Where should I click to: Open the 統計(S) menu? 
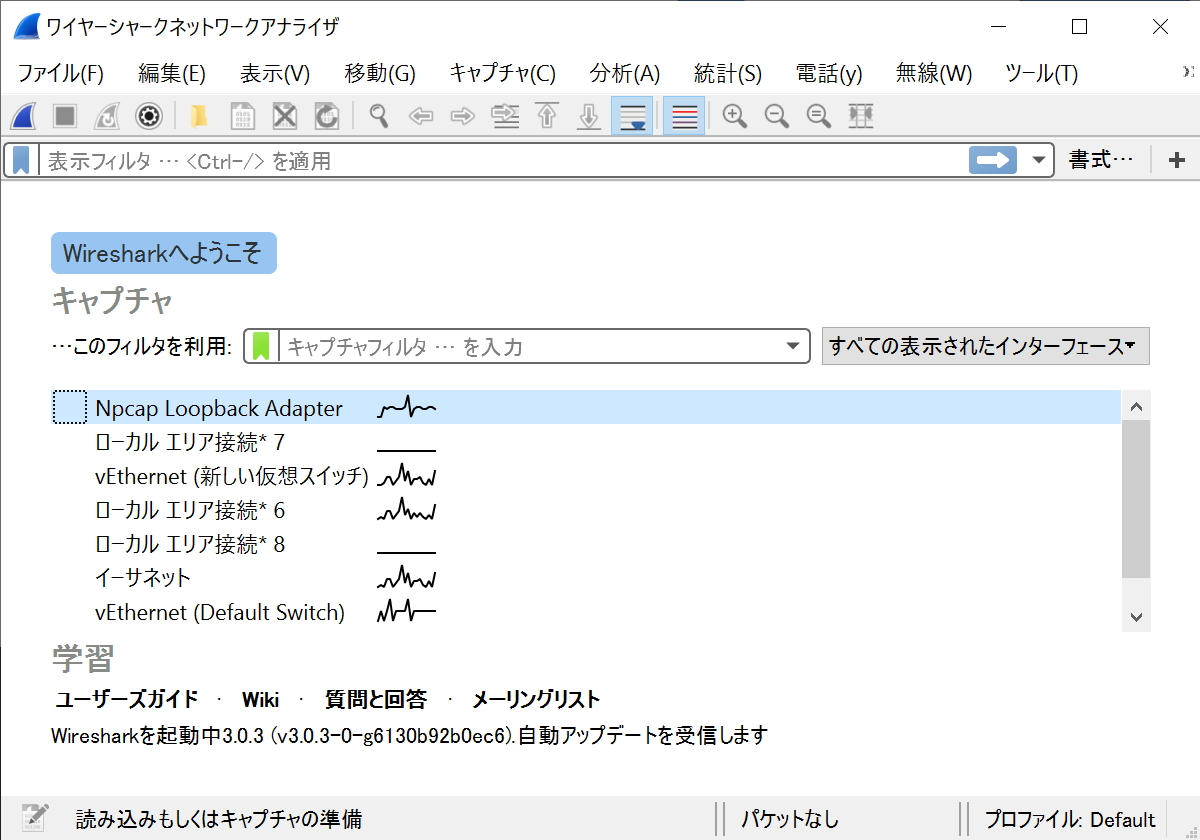728,72
